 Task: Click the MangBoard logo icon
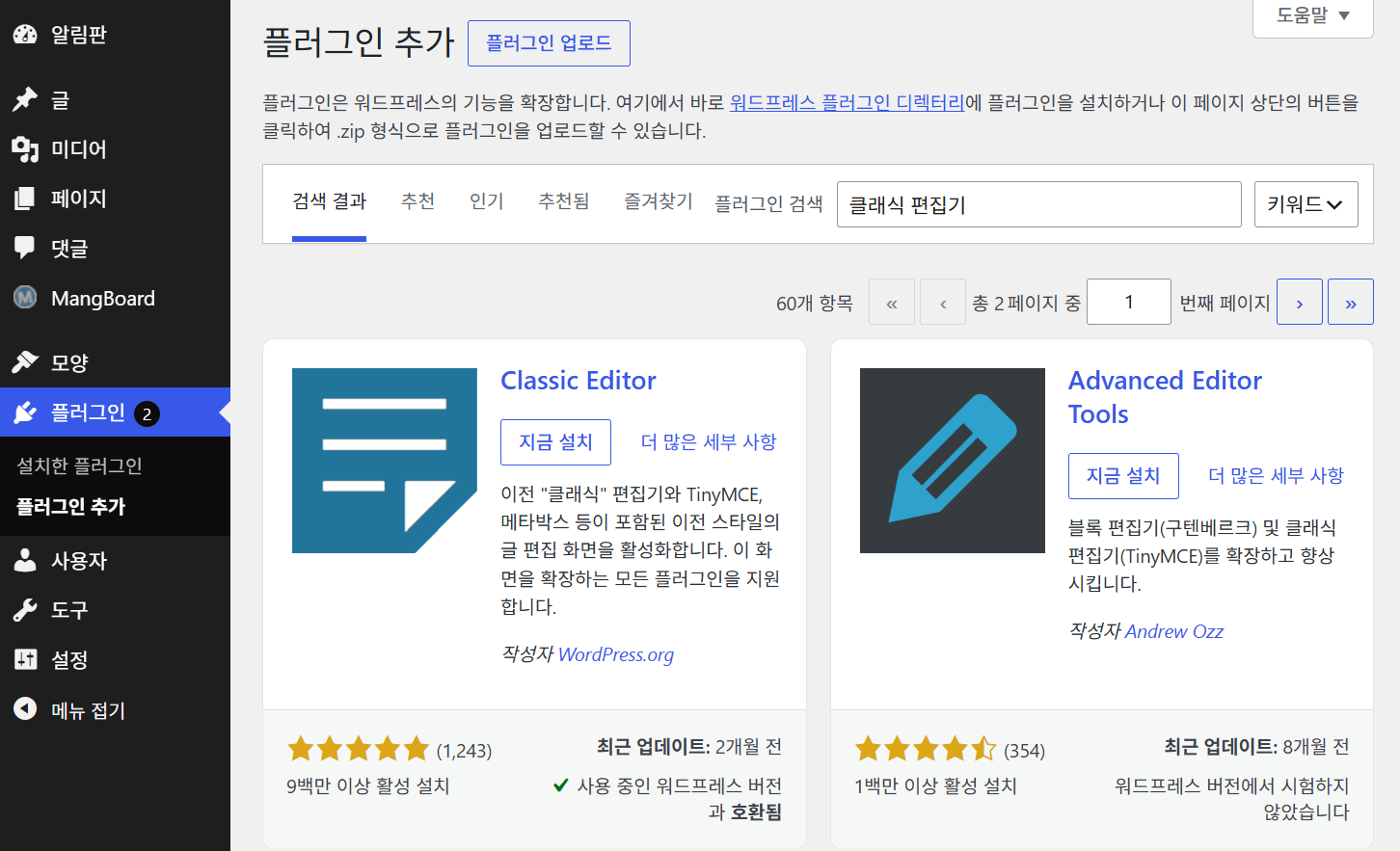point(25,298)
